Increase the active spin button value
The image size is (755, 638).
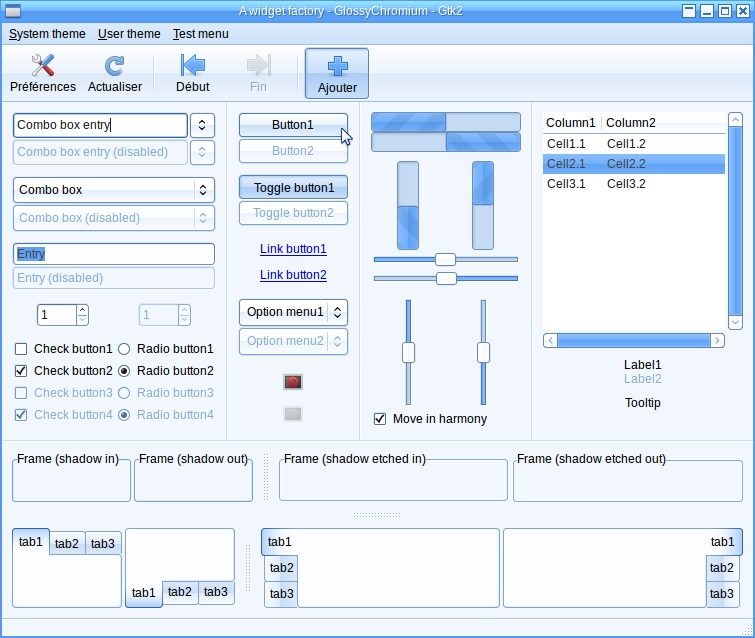click(82, 310)
